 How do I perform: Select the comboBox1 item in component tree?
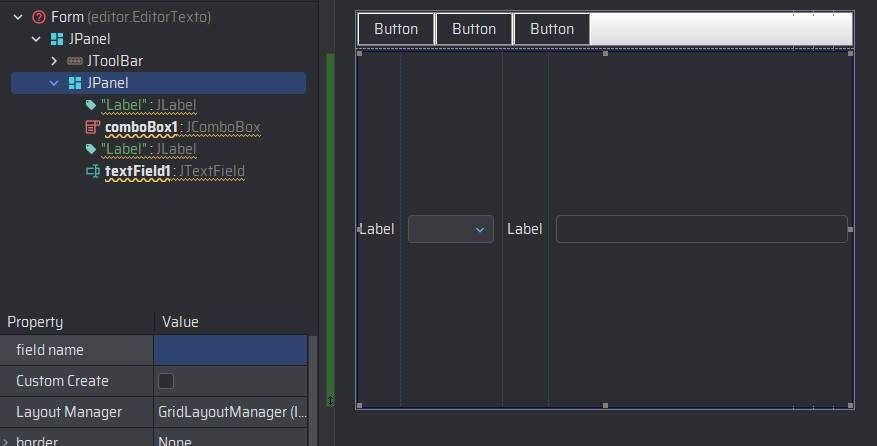[x=141, y=127]
